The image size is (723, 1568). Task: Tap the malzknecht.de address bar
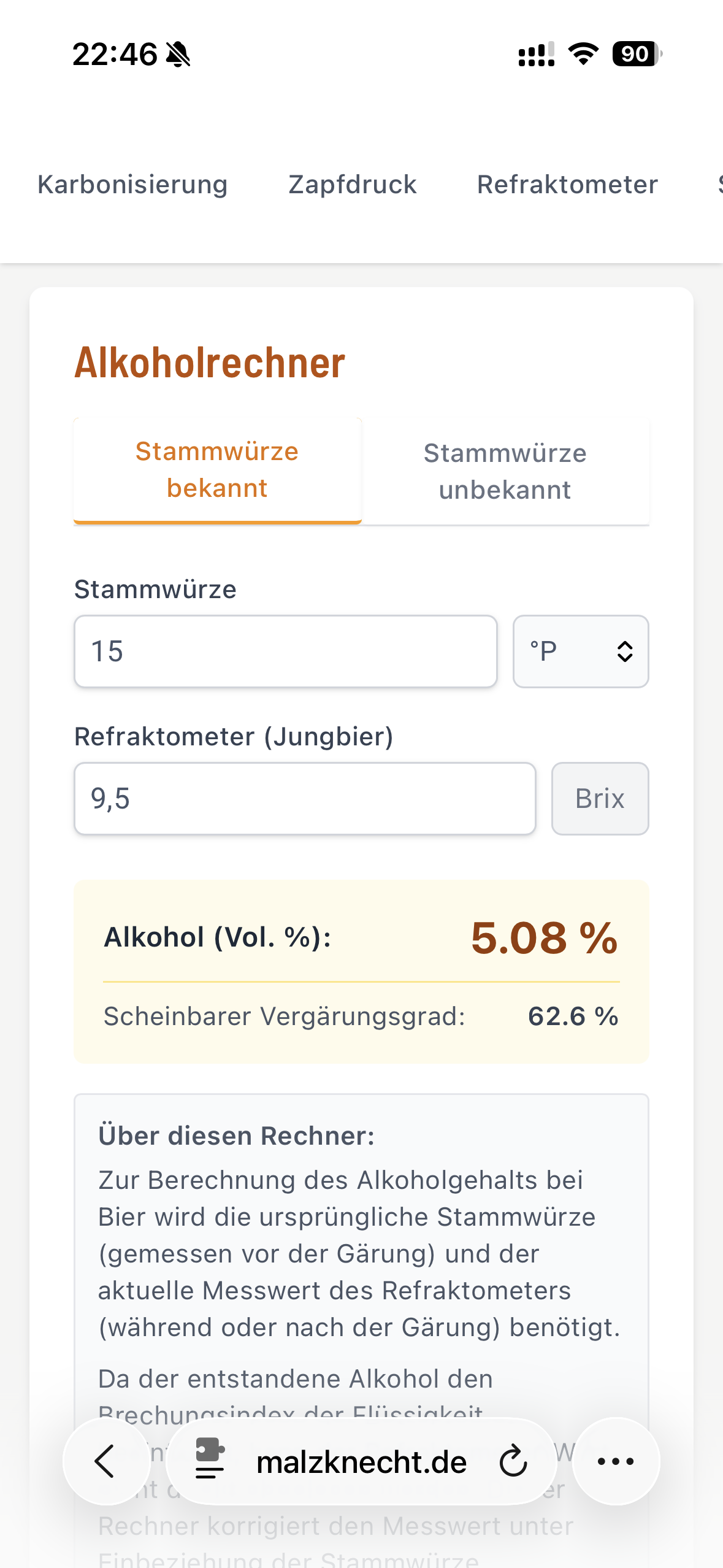(361, 1462)
